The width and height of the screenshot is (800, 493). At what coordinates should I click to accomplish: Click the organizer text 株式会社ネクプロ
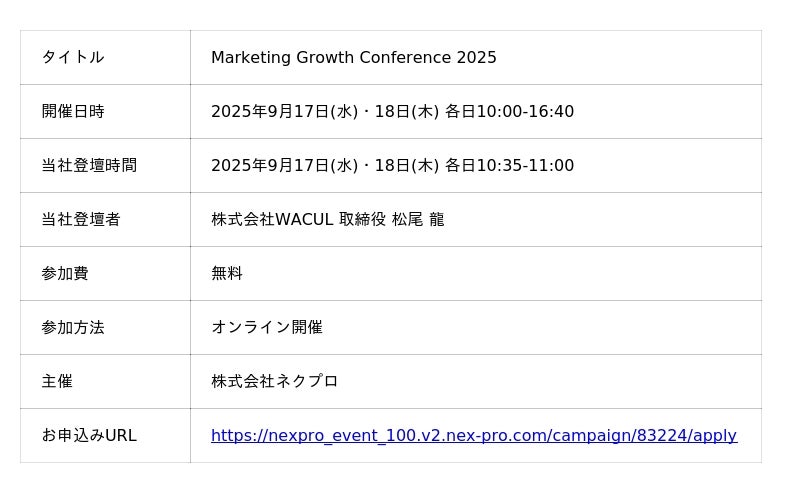274,382
